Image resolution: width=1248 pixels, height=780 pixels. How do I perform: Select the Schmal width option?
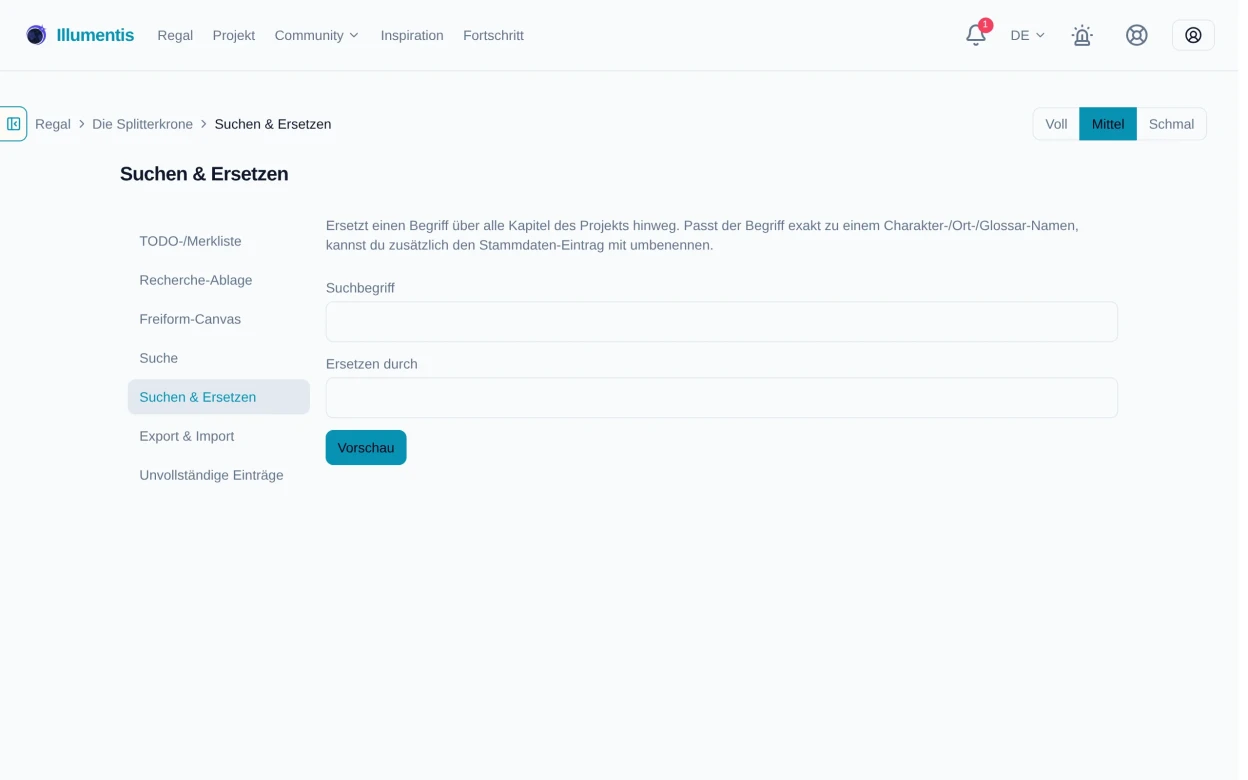tap(1171, 124)
